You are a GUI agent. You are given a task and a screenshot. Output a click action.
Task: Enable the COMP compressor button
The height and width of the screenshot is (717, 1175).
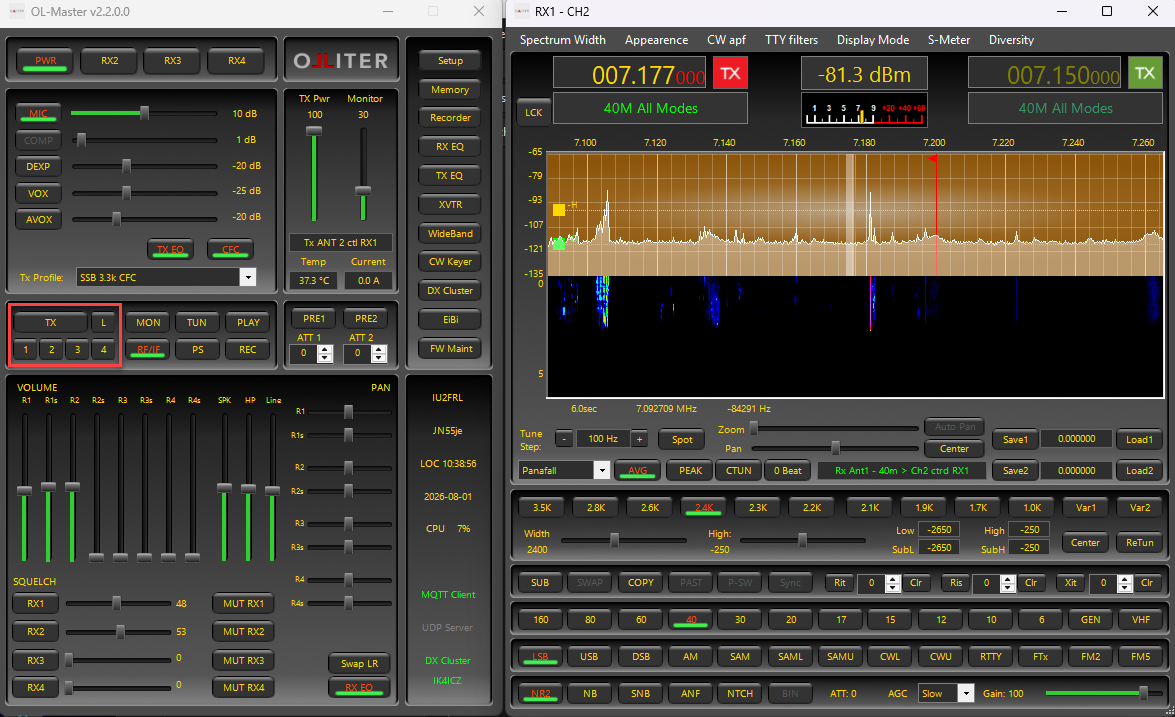click(x=38, y=140)
